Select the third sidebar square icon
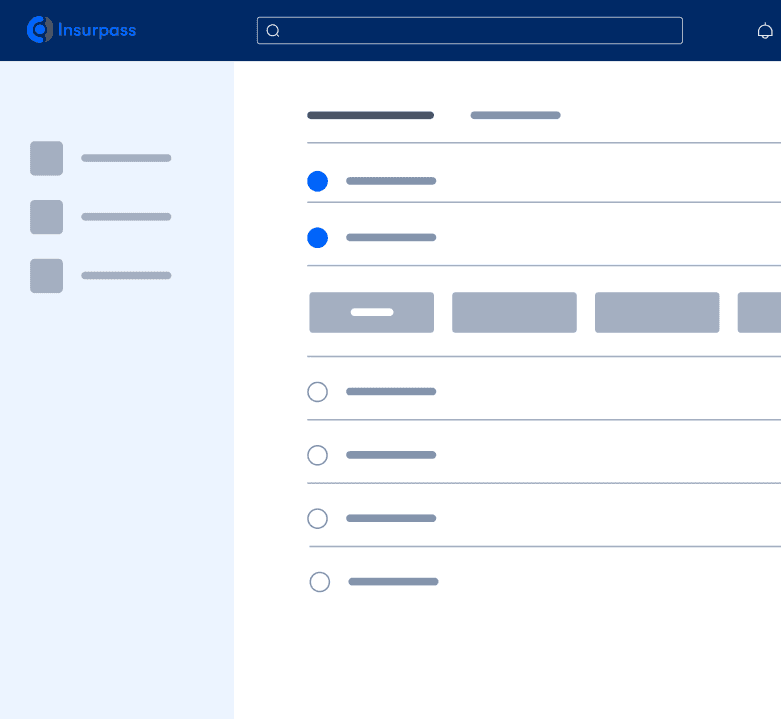 coord(46,276)
